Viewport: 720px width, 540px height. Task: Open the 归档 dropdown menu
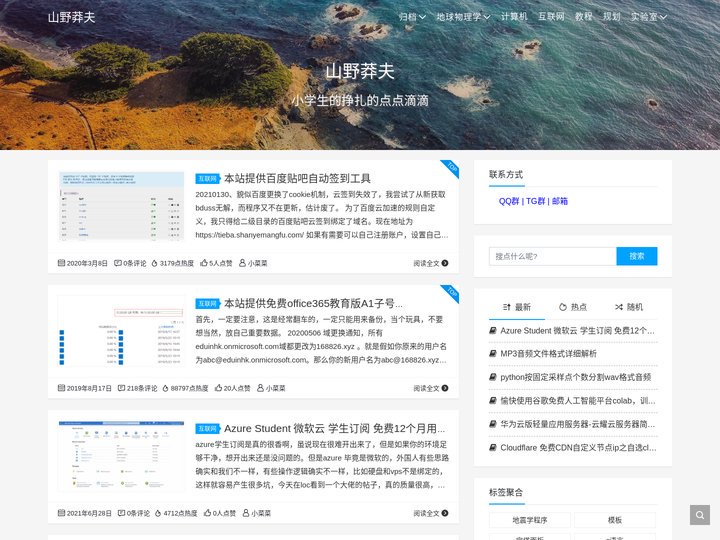click(x=412, y=17)
